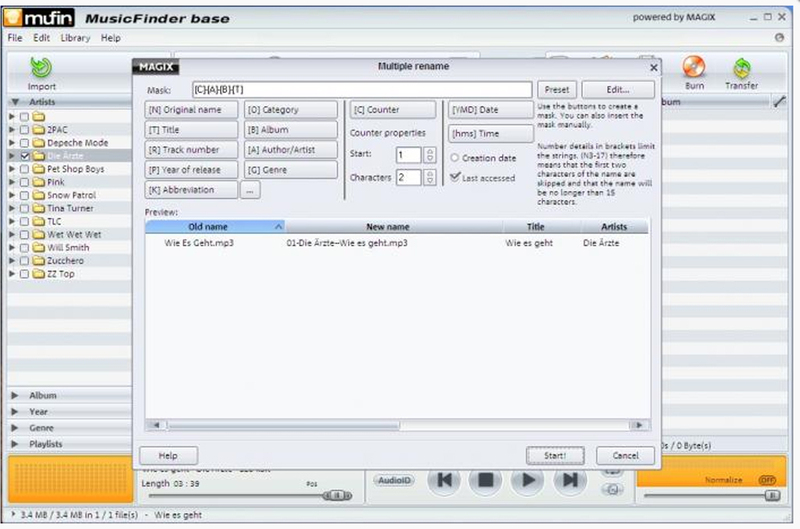The width and height of the screenshot is (800, 529).
Task: Check the Pink artist checkbox
Action: 24,182
